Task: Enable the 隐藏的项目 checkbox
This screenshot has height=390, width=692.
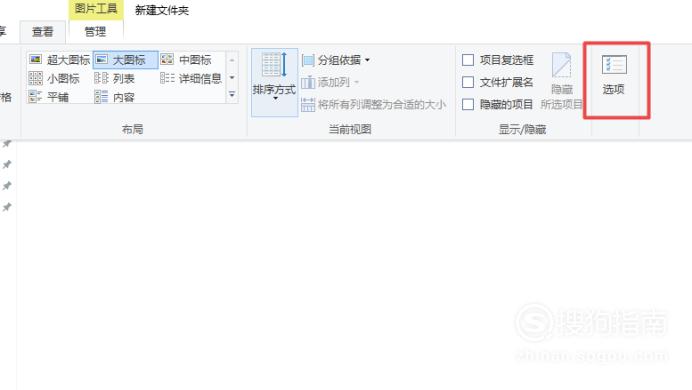Action: coord(468,105)
